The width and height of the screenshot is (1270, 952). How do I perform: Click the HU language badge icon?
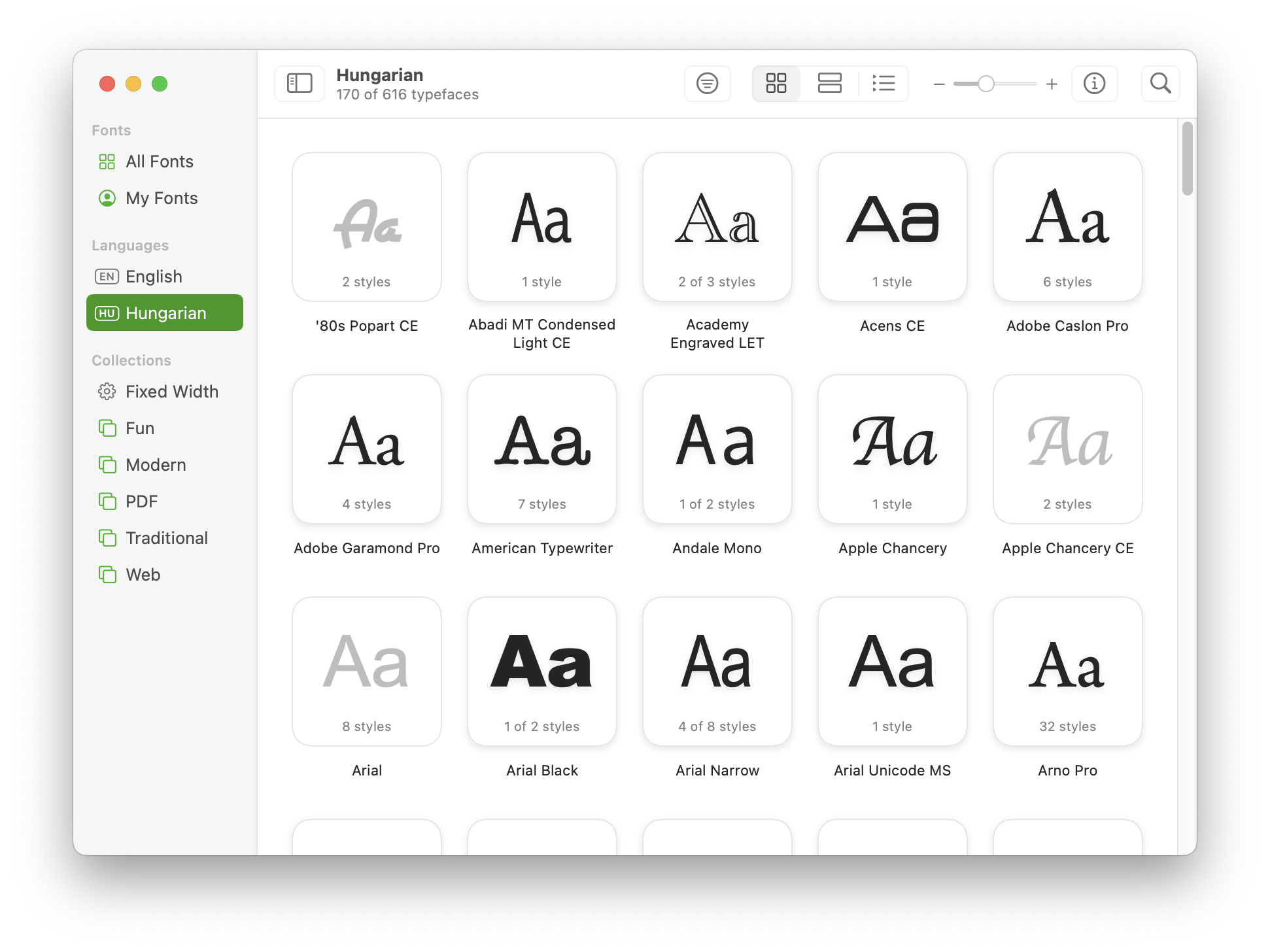point(107,313)
